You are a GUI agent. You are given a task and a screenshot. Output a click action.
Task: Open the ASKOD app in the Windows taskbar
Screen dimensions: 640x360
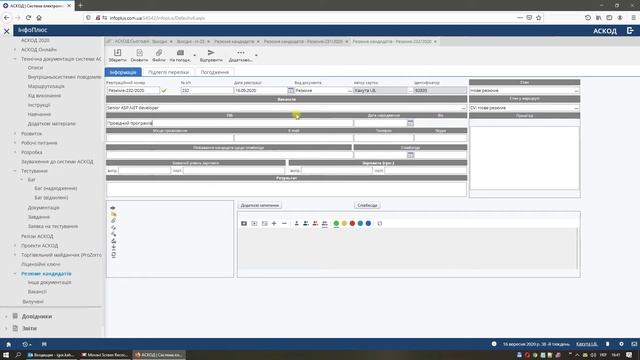click(x=159, y=355)
